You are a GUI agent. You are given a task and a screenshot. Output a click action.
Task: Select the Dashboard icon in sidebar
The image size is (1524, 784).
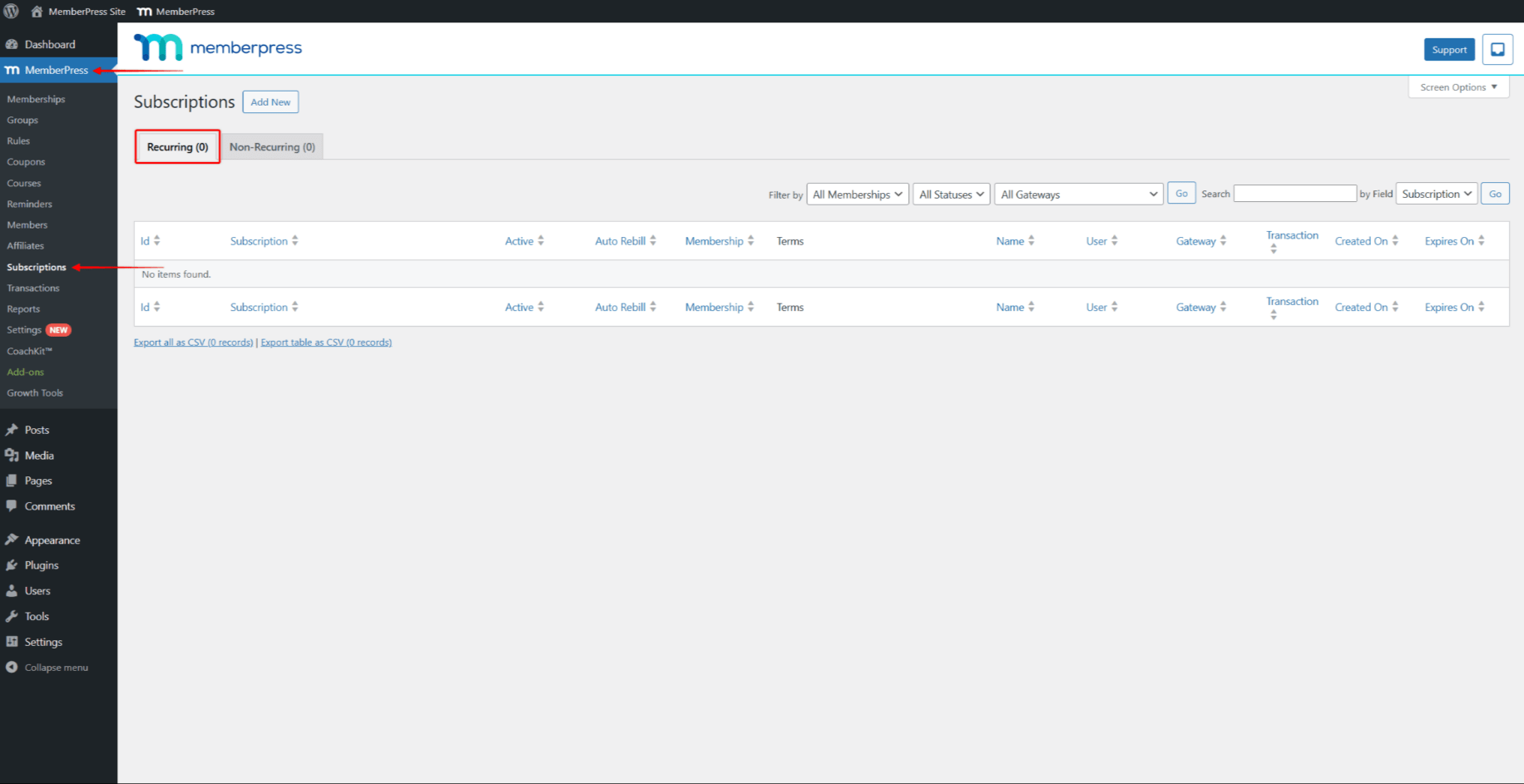[12, 43]
